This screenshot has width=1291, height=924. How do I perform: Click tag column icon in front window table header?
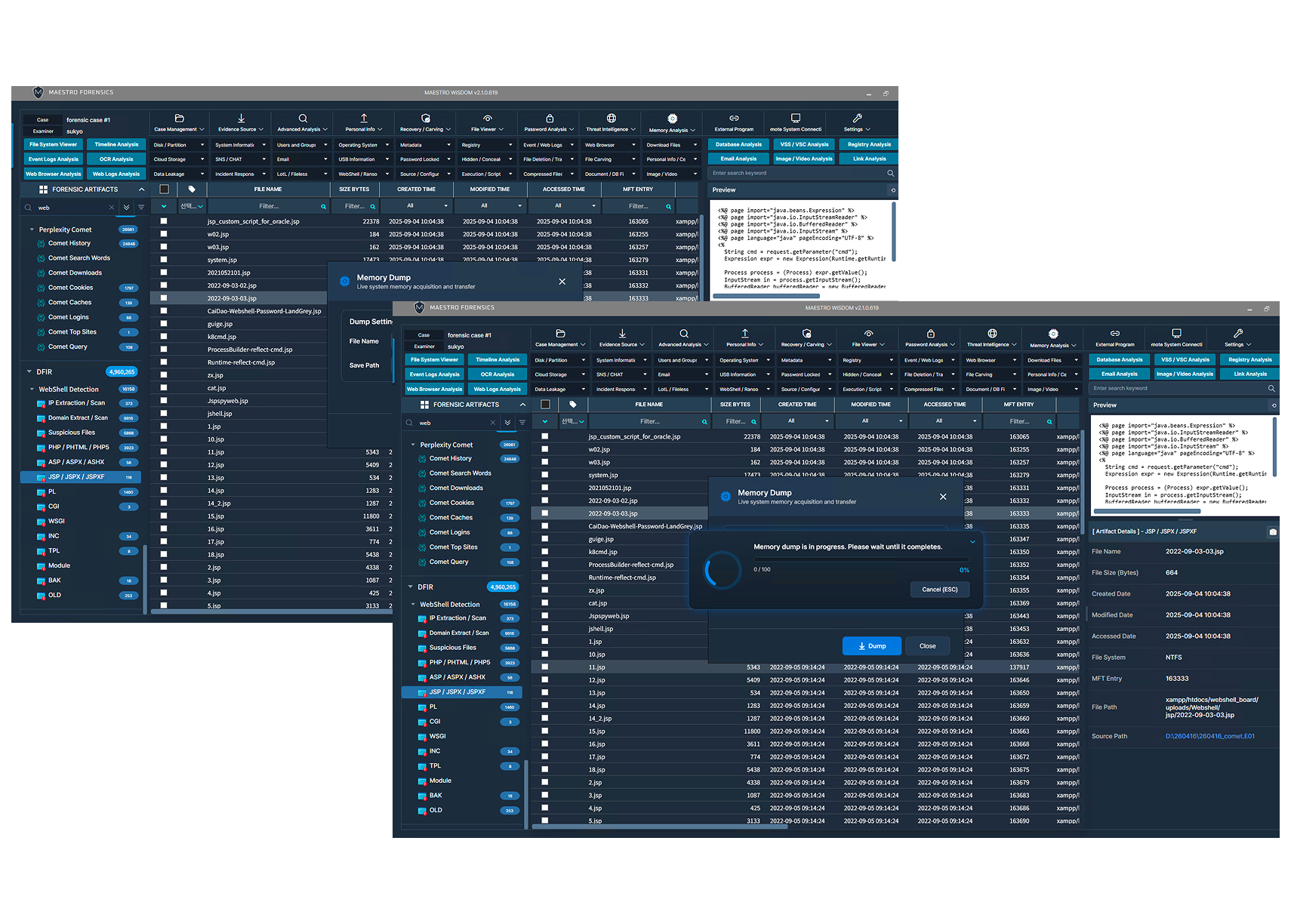point(573,405)
